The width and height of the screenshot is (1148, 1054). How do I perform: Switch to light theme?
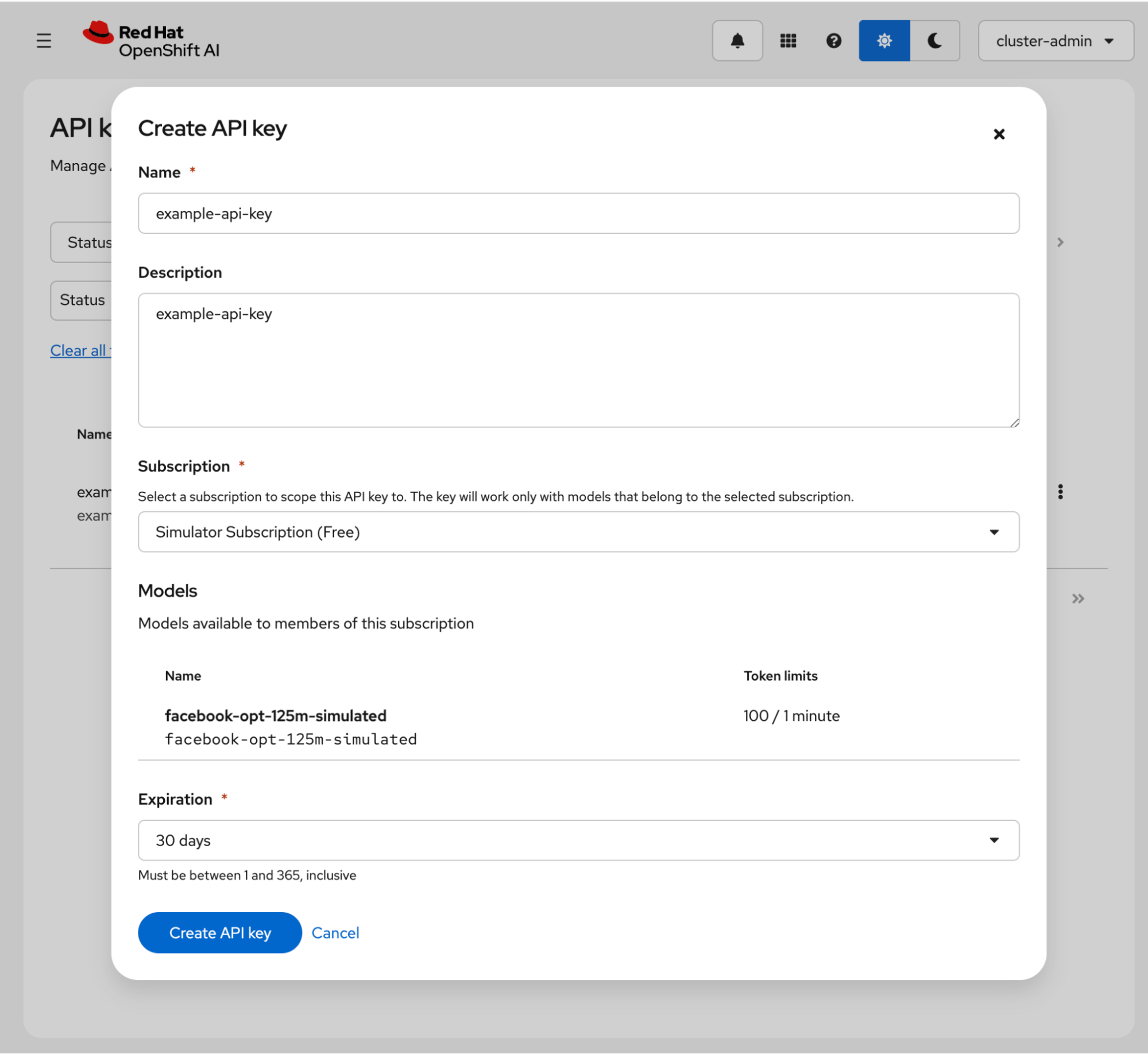(884, 41)
